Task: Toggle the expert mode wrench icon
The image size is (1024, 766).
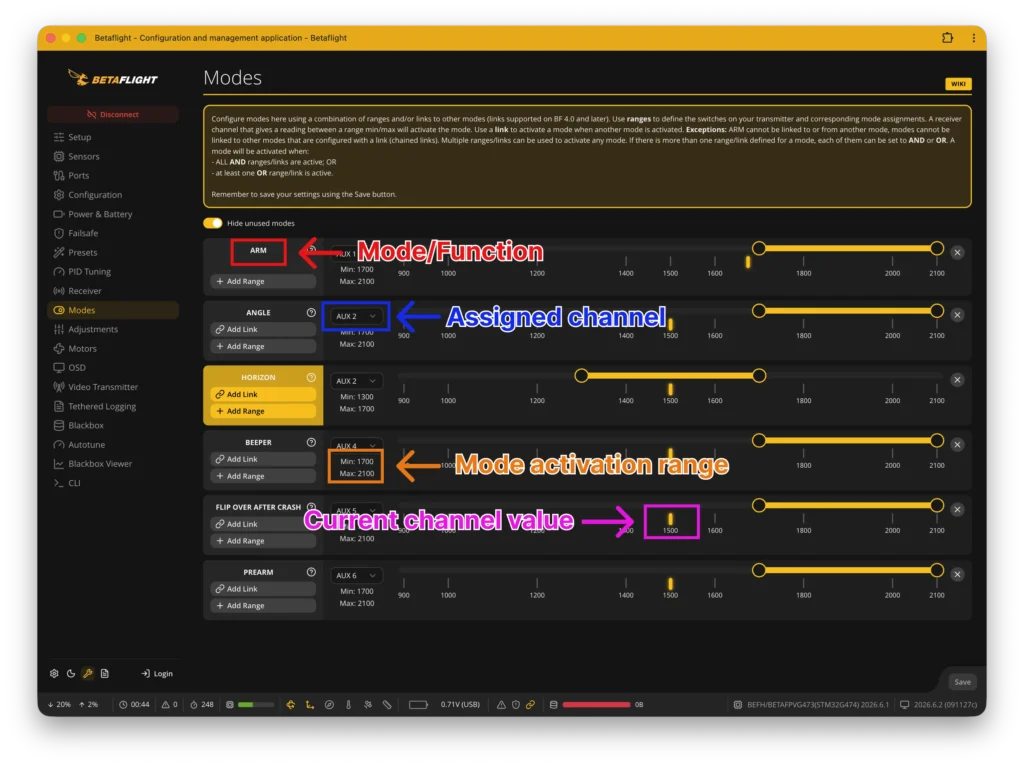Action: (88, 673)
